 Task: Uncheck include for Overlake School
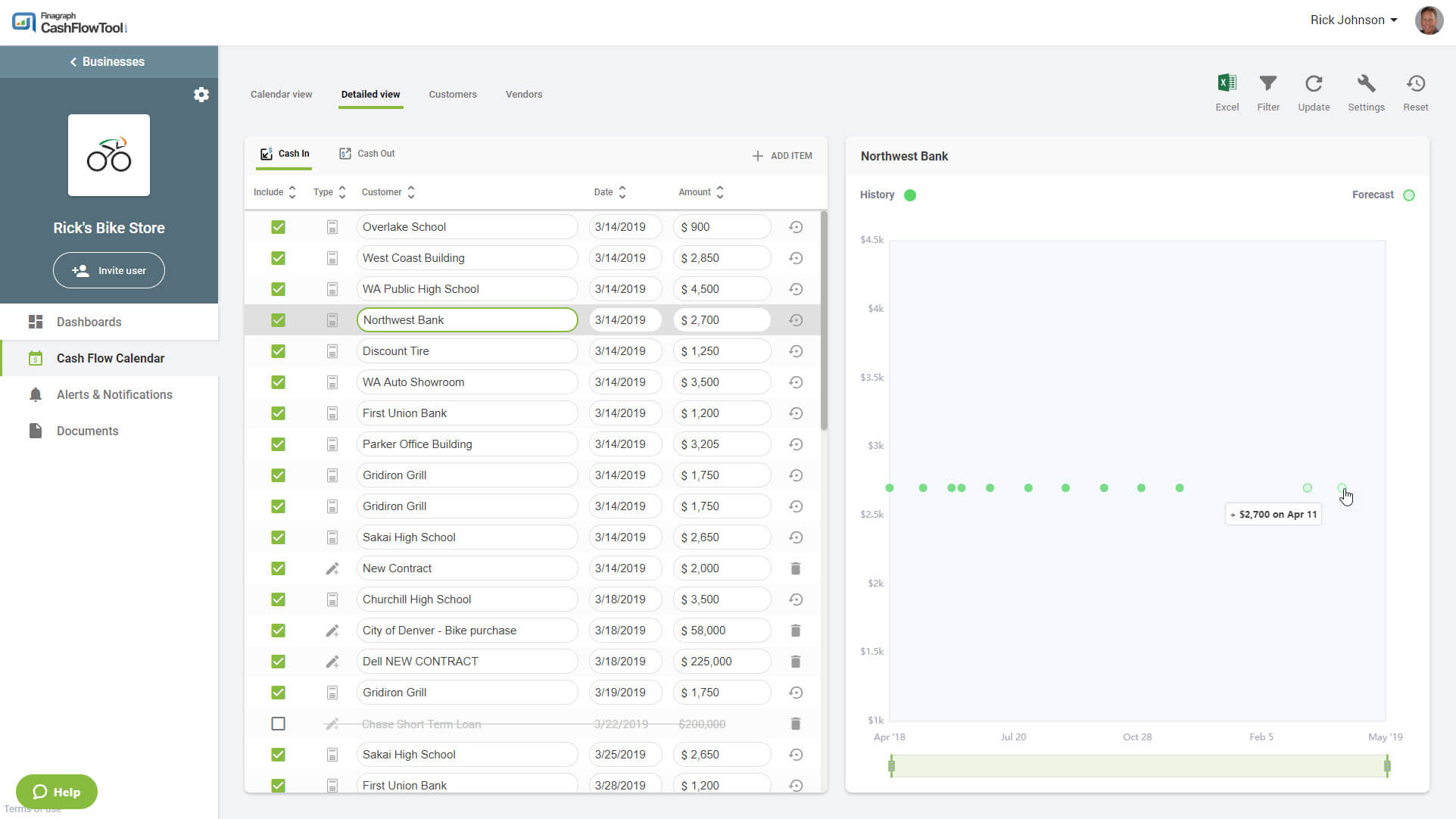[x=279, y=227]
